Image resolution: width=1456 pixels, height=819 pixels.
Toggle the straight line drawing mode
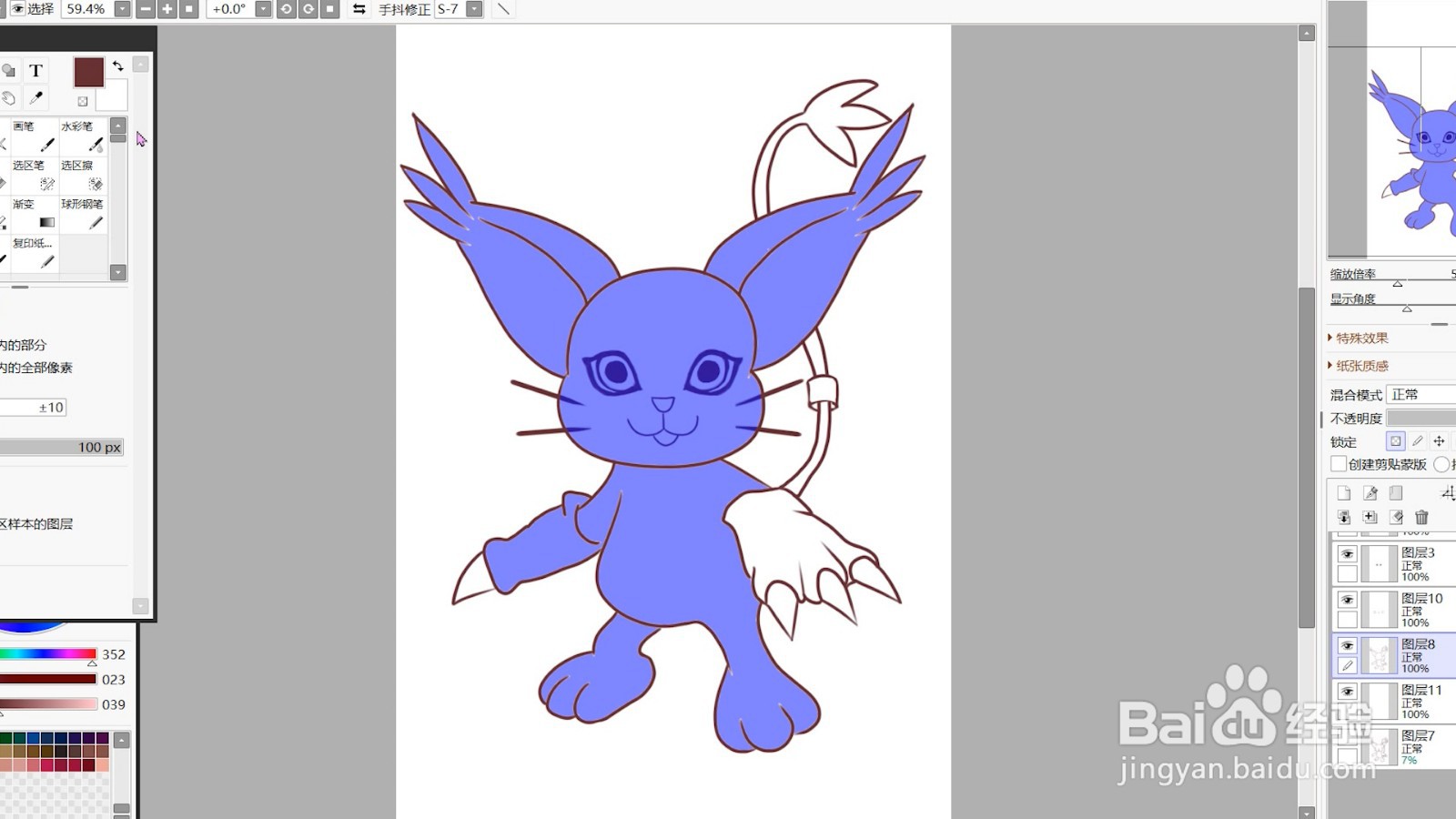(x=503, y=9)
